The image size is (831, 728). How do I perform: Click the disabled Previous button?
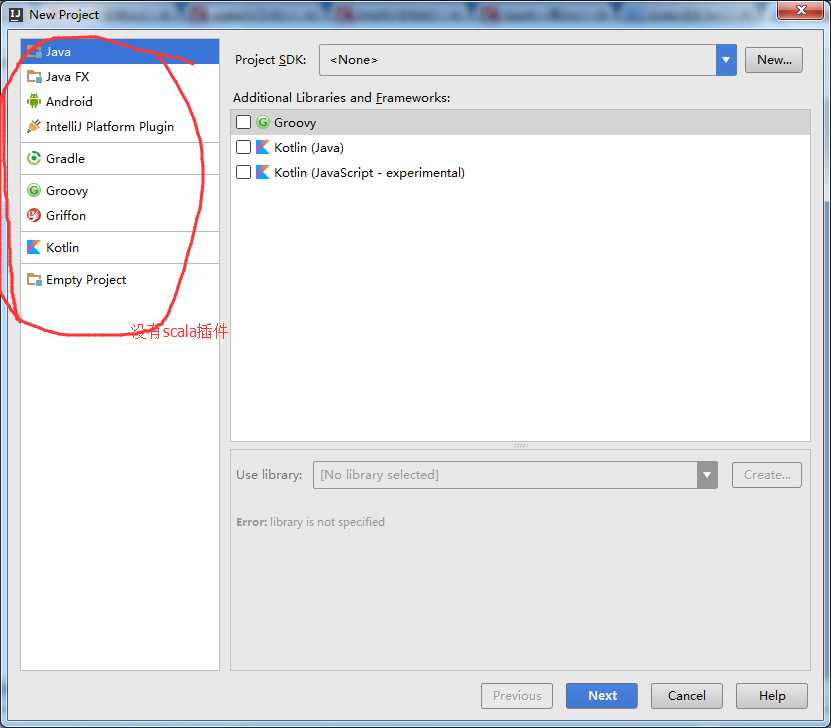(517, 696)
